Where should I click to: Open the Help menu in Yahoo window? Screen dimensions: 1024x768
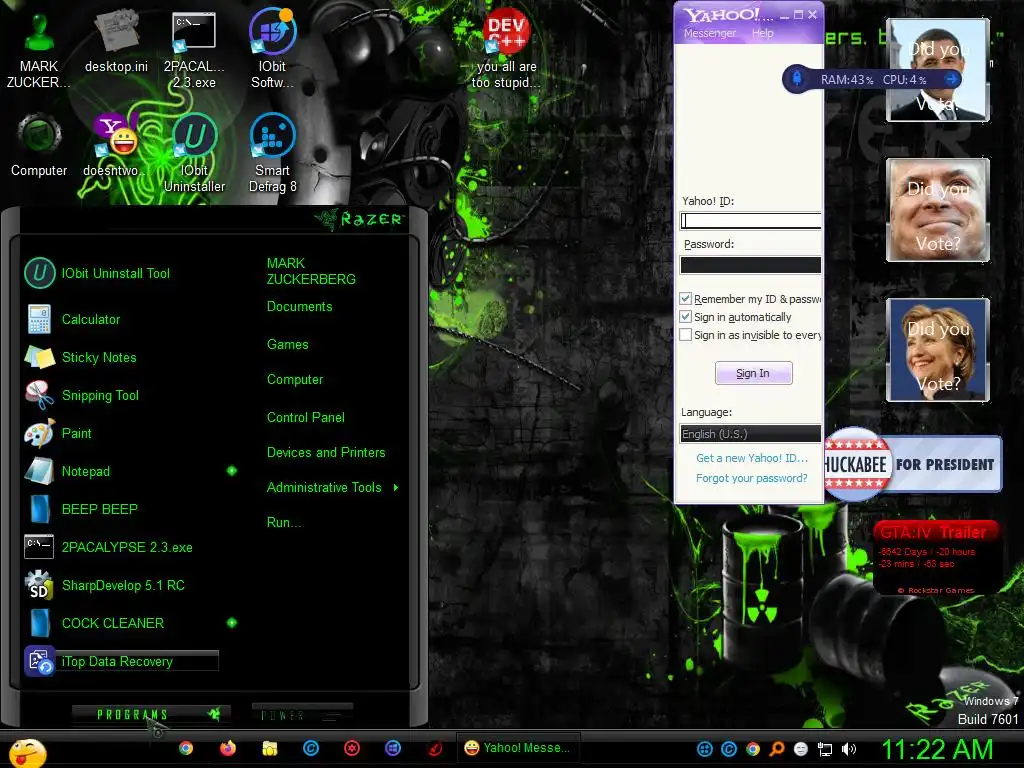pos(762,33)
